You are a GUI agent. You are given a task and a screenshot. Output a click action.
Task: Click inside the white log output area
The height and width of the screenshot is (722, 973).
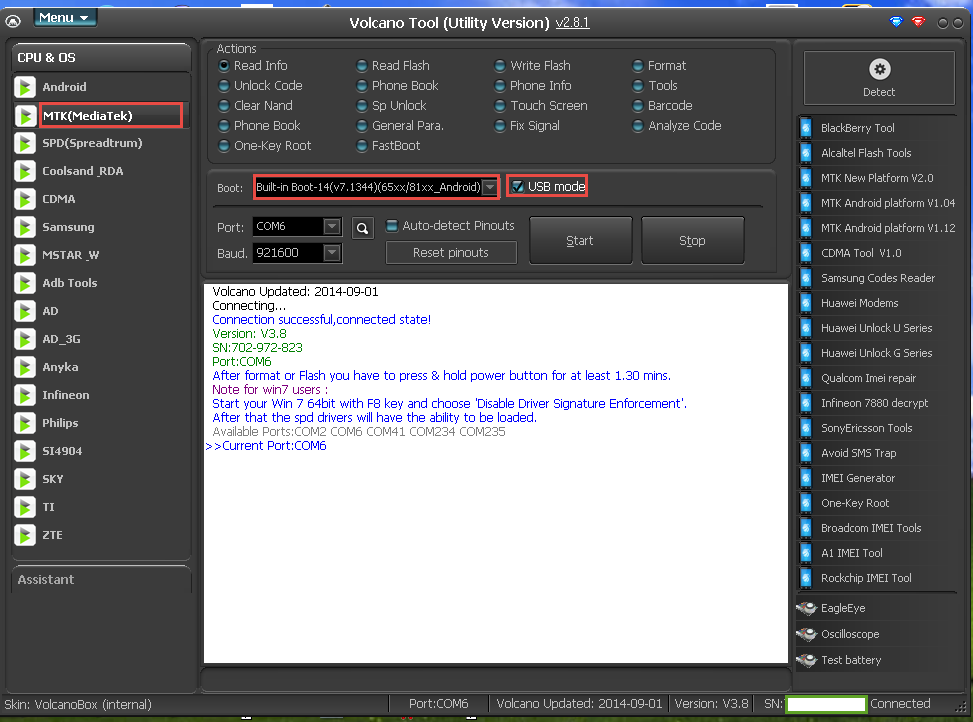tap(496, 473)
